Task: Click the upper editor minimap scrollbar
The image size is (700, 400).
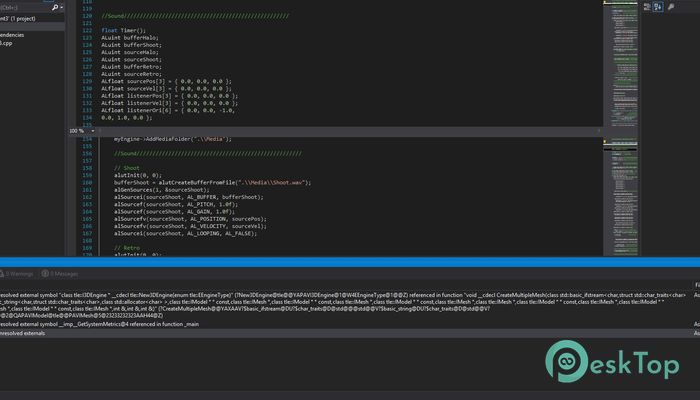Action: [621, 62]
